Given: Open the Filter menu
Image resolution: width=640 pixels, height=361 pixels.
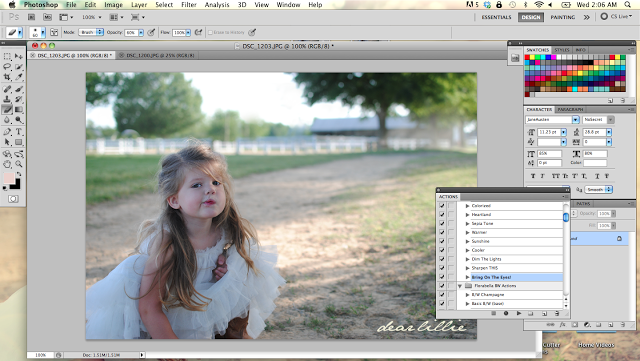Looking at the screenshot, I should click(x=189, y=4).
